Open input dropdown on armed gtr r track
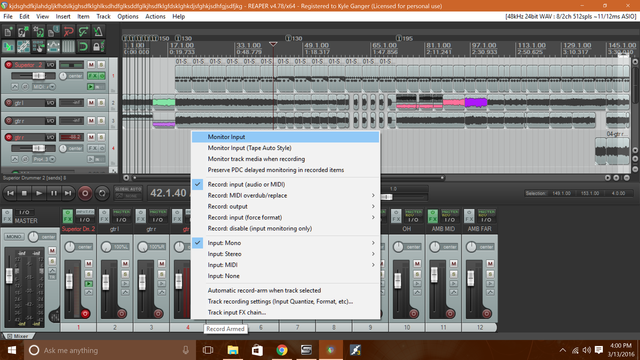The image size is (640, 360). (44, 159)
